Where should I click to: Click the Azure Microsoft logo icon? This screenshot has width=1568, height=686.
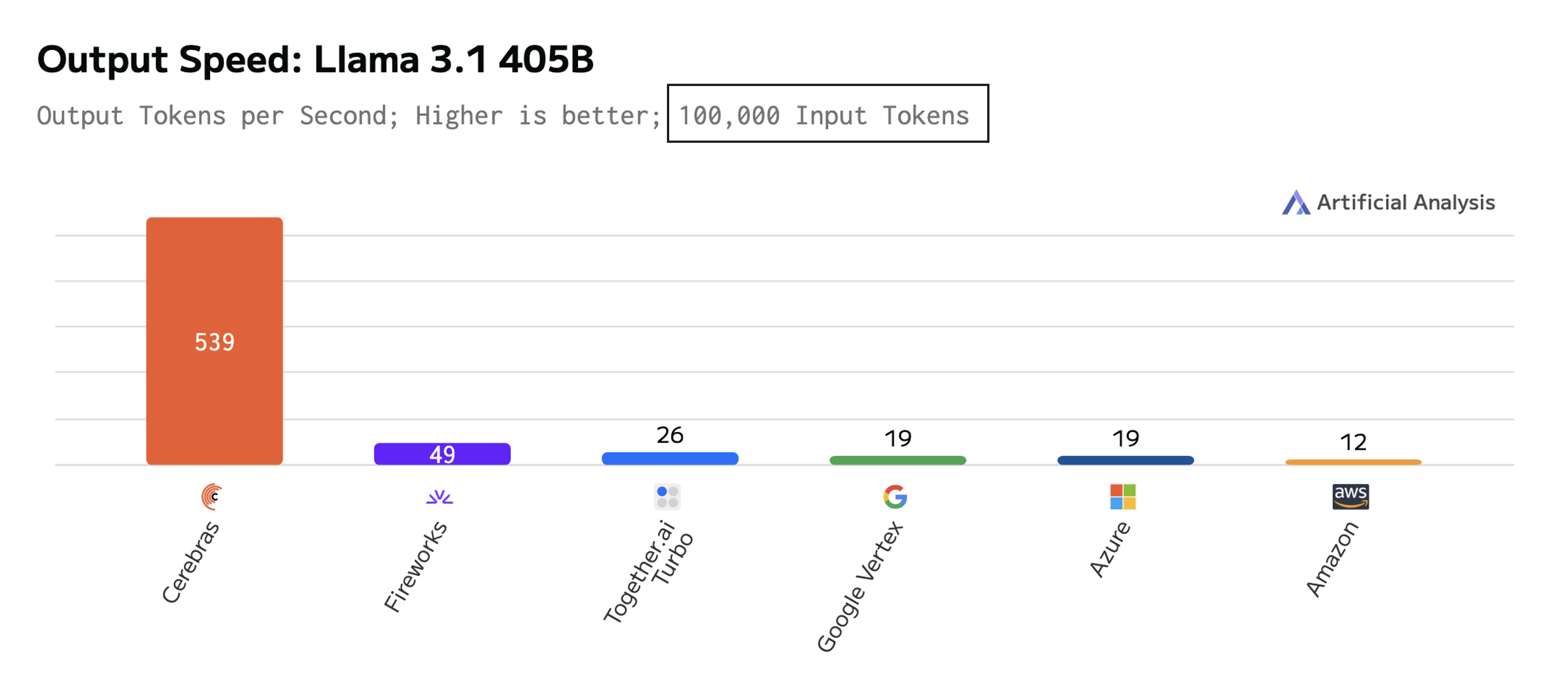pos(1123,496)
